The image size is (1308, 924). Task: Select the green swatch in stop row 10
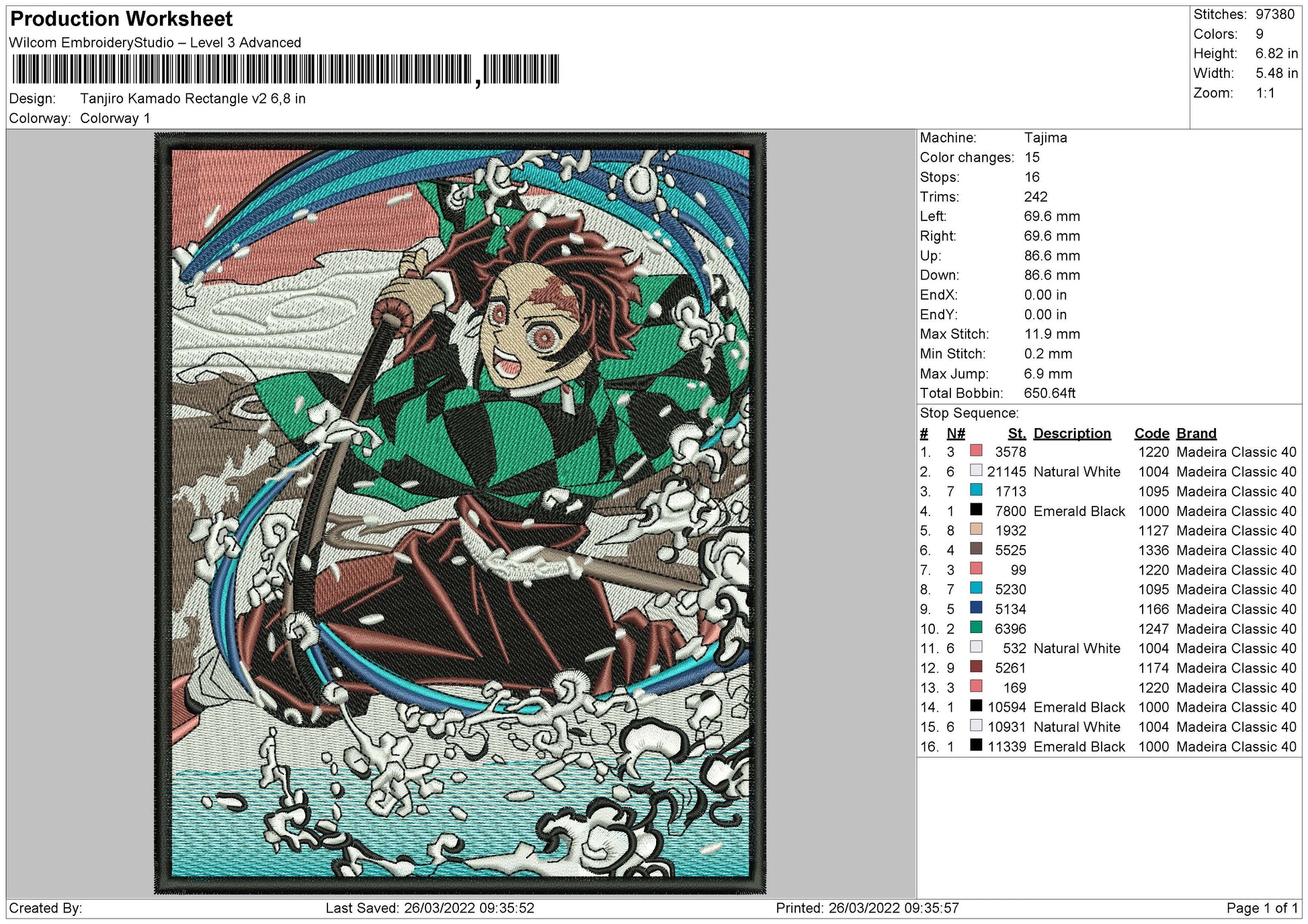pyautogui.click(x=976, y=628)
